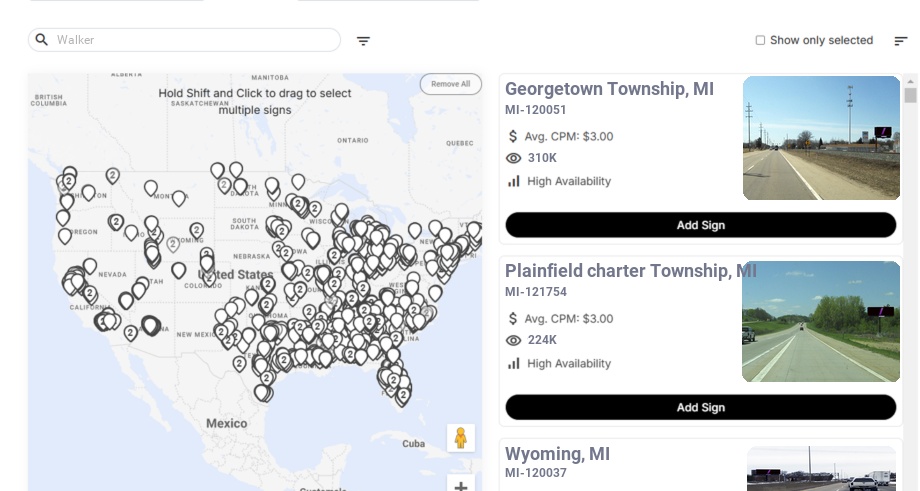The image size is (920, 491).
Task: View Plainfield charter Township billboard photo
Action: 821,321
